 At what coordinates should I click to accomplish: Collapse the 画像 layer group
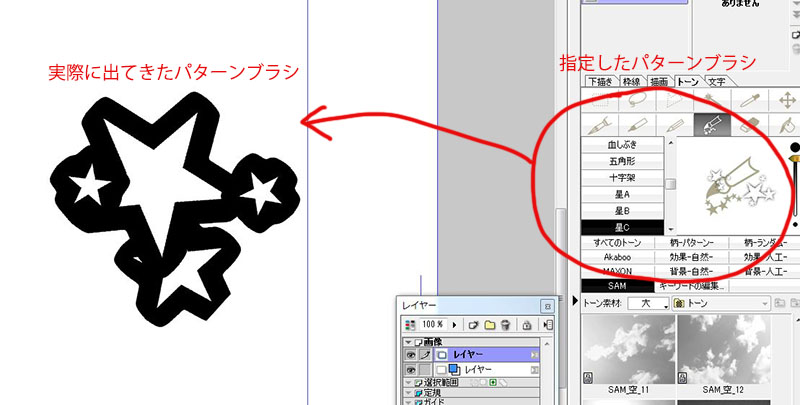[409, 342]
